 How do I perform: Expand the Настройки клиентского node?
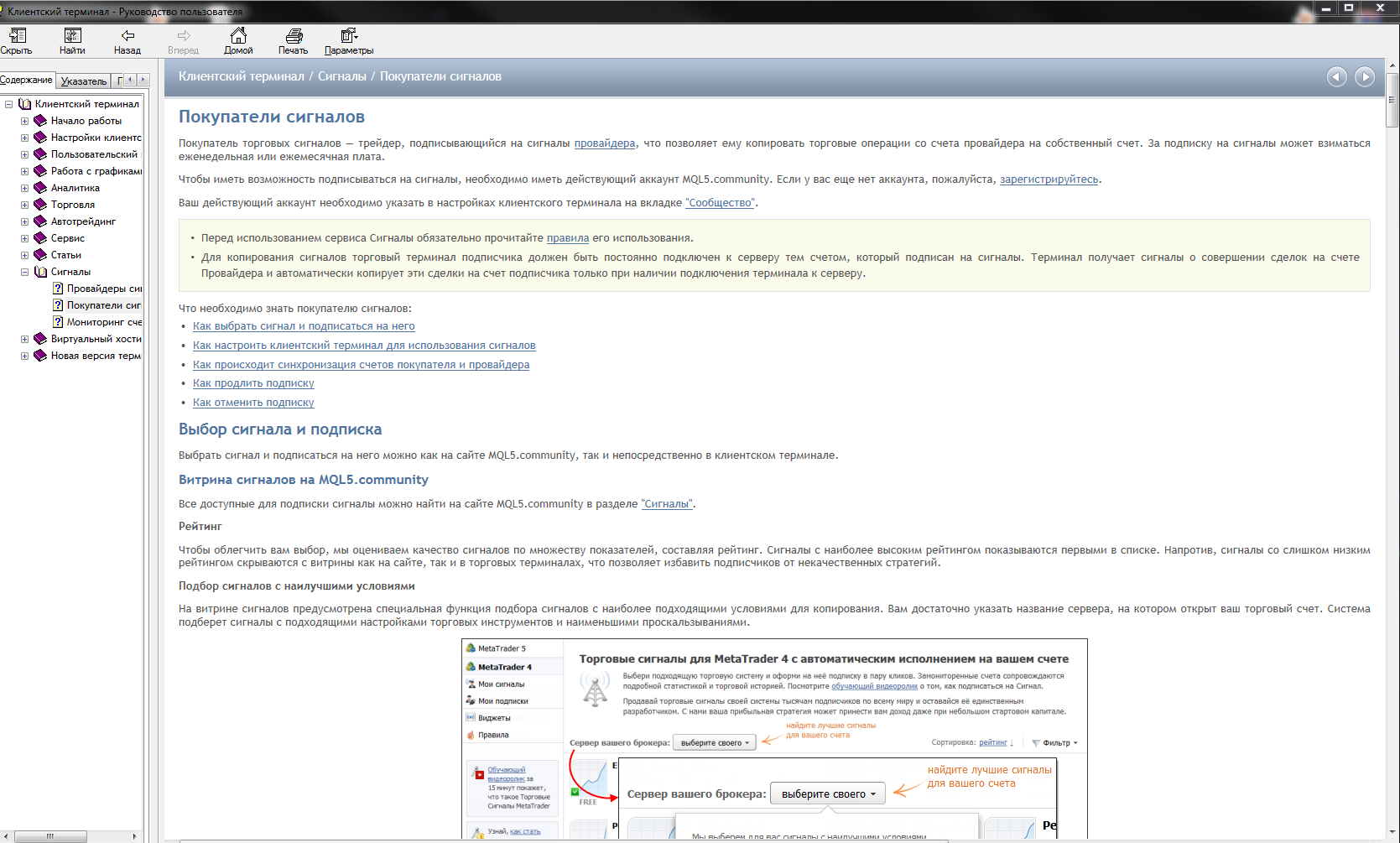click(x=24, y=138)
